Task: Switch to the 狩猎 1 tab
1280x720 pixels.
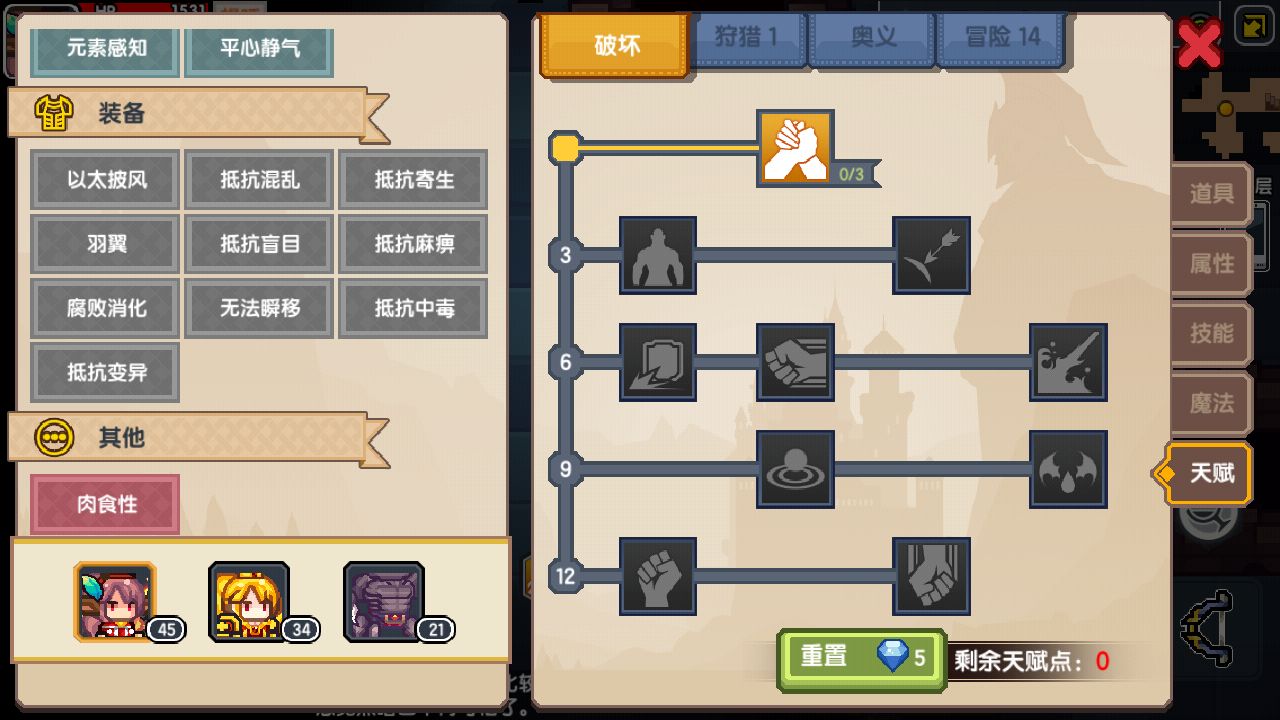Action: (x=747, y=38)
